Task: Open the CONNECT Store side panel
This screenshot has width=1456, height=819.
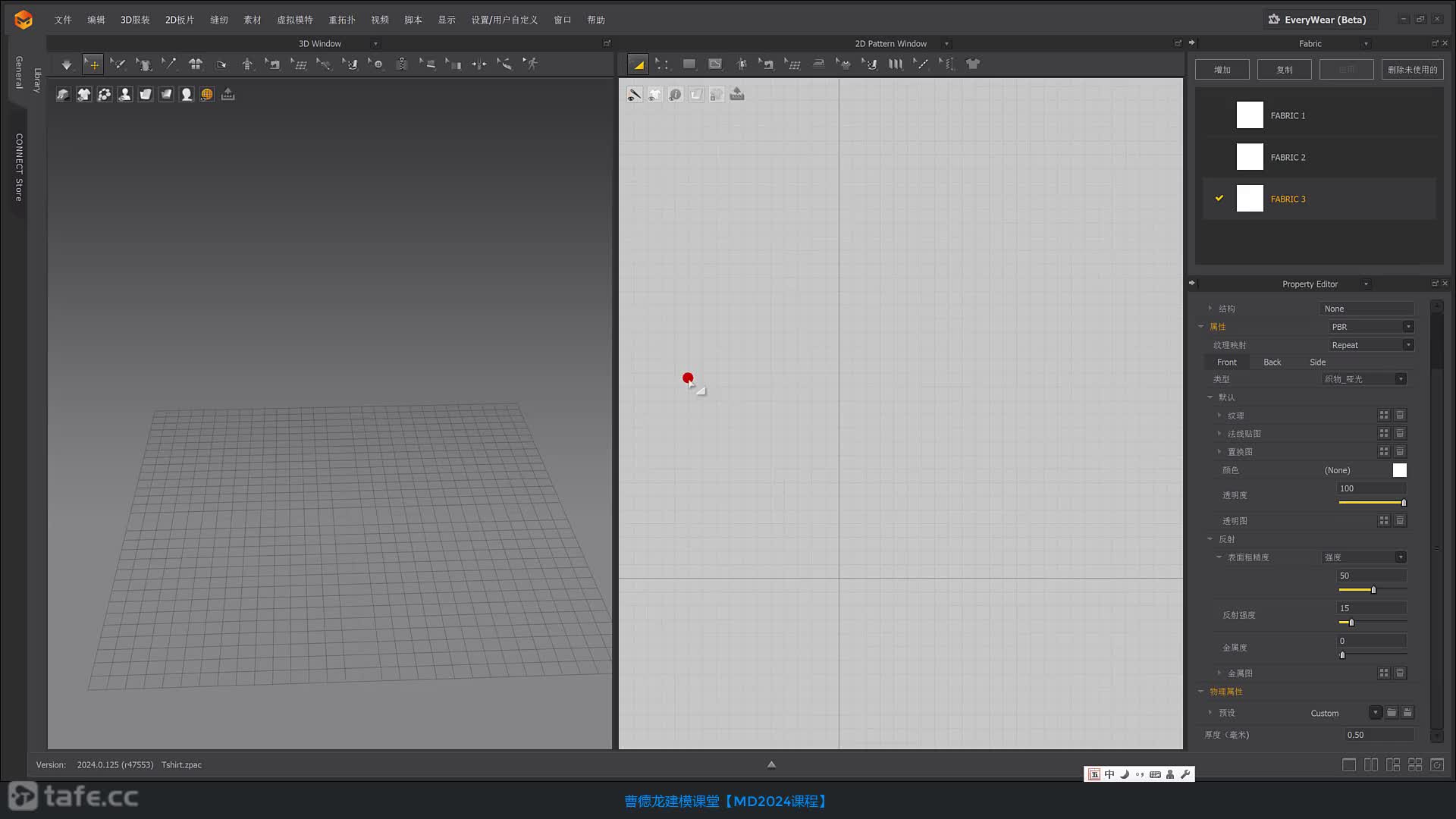Action: pyautogui.click(x=19, y=167)
